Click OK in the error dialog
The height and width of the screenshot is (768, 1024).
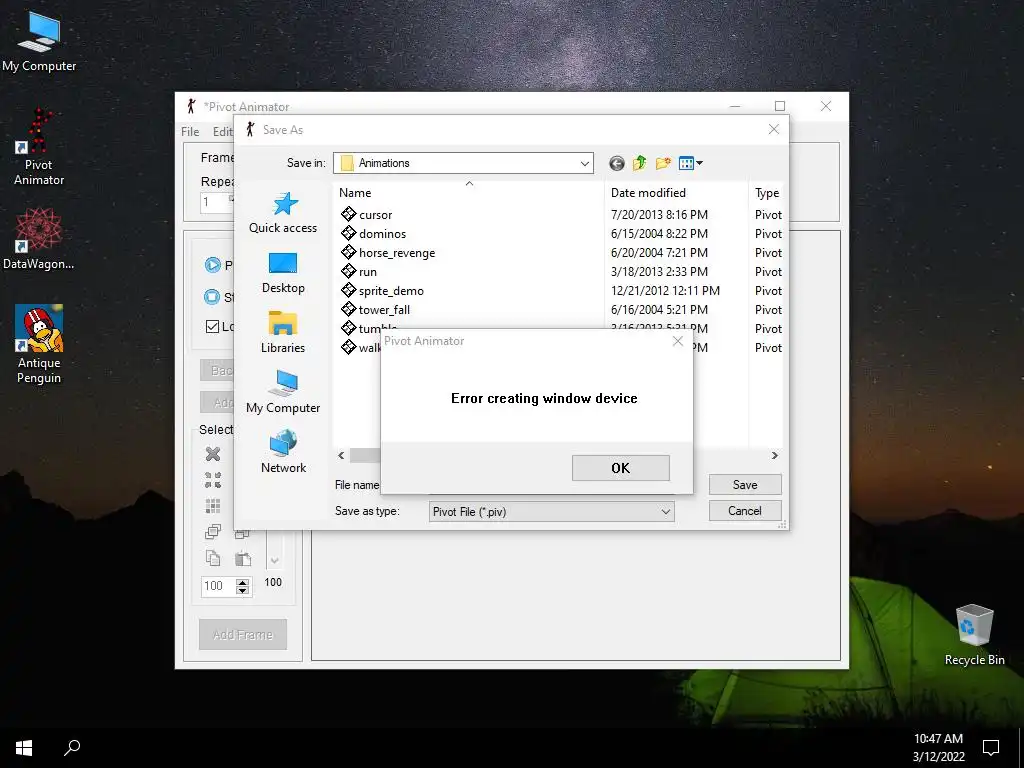(x=620, y=468)
